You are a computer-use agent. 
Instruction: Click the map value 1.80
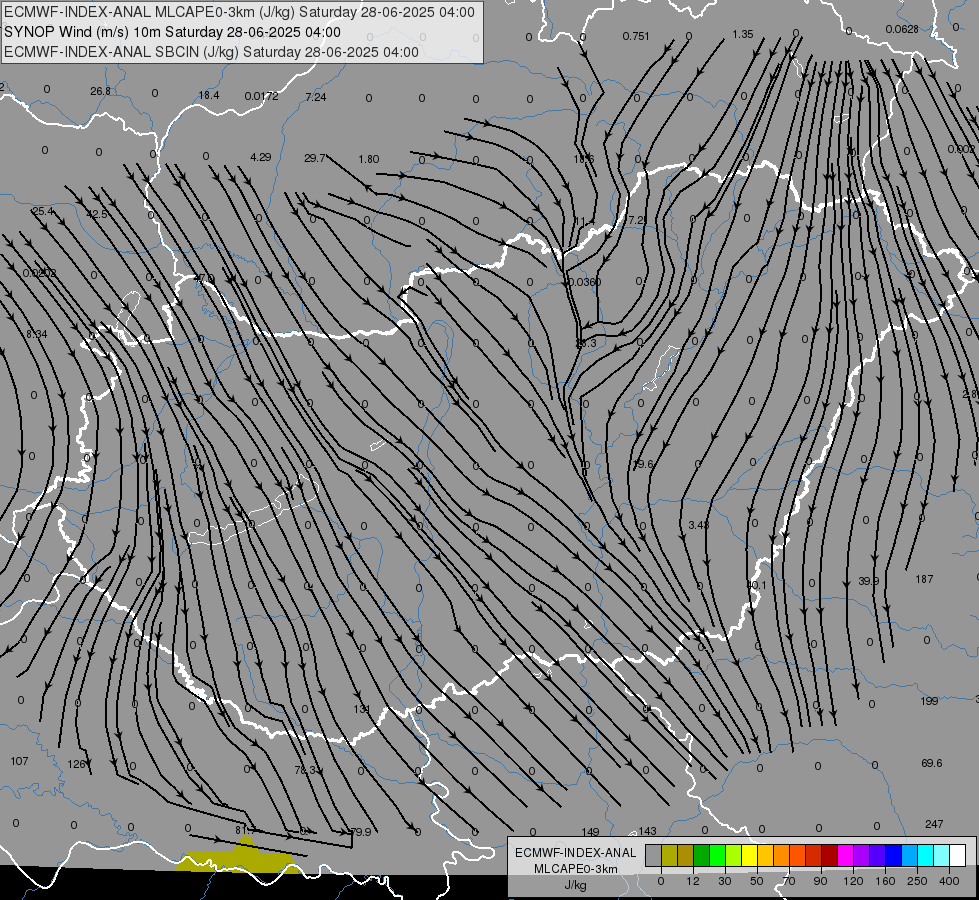[x=369, y=159]
